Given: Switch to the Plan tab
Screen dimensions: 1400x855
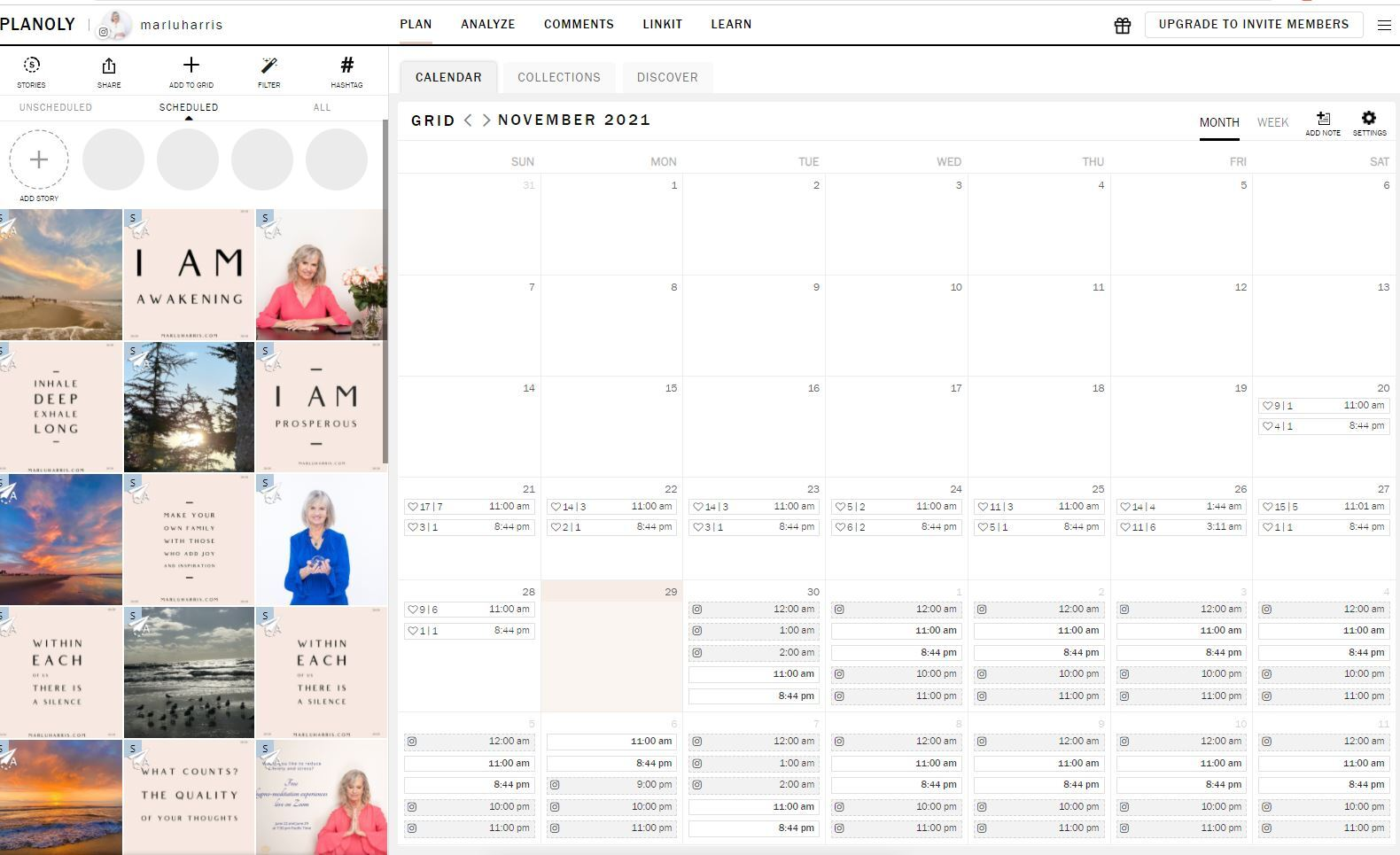Looking at the screenshot, I should coord(416,25).
